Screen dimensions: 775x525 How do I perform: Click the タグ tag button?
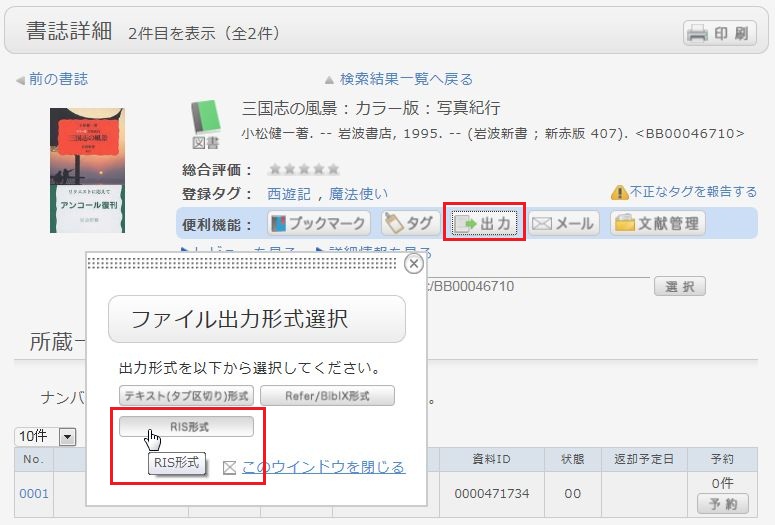click(x=410, y=223)
